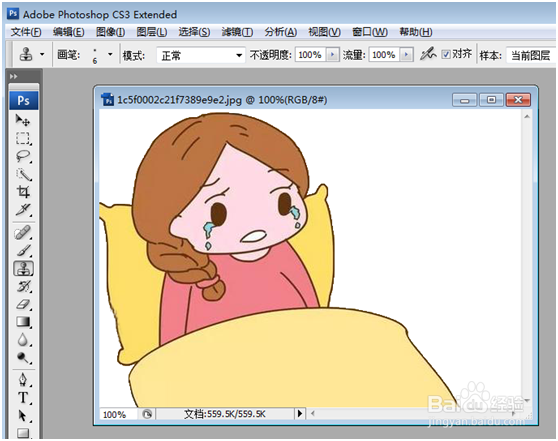Toggle the 对齐 aligned checkbox
The image size is (558, 441).
[x=446, y=54]
